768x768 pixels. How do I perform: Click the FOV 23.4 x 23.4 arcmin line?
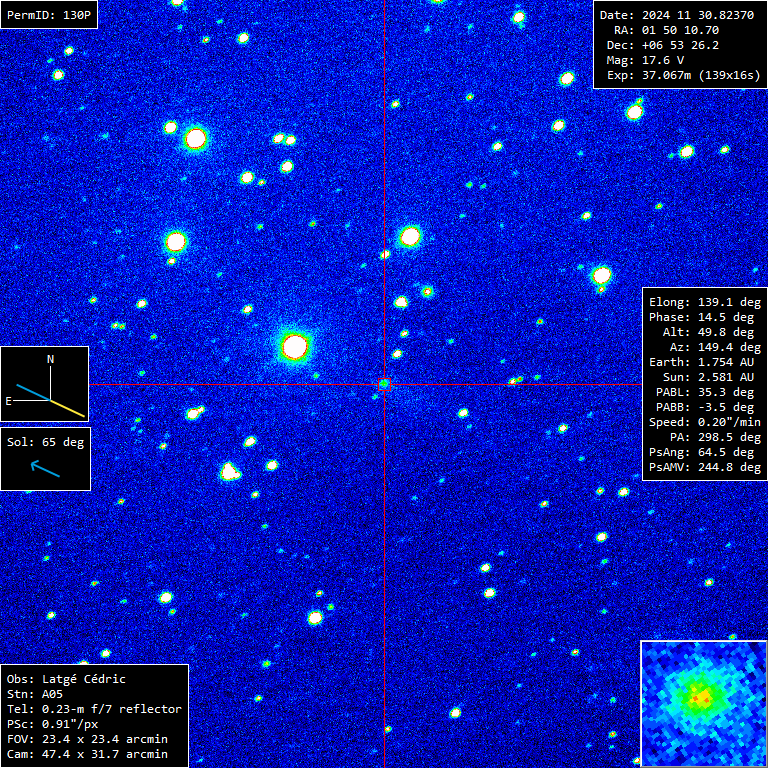coord(87,739)
